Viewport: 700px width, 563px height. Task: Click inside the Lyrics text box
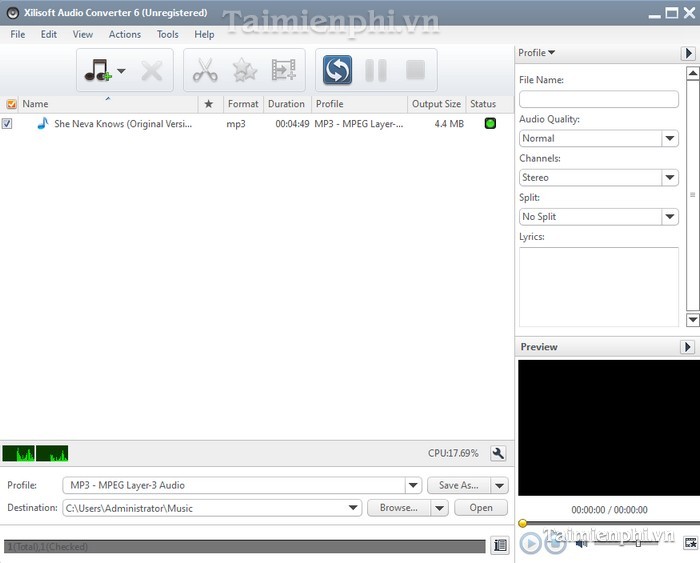click(x=599, y=287)
